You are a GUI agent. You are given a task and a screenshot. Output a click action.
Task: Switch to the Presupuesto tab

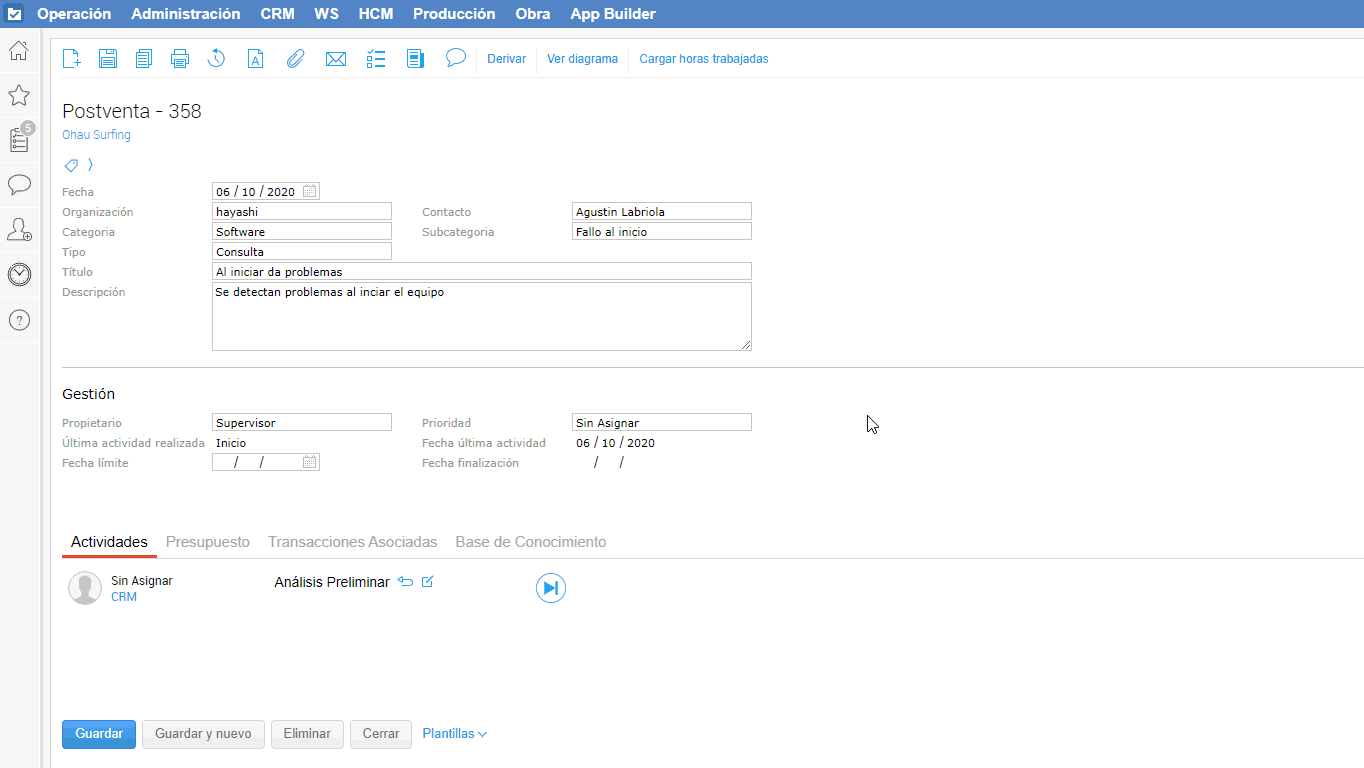(208, 542)
